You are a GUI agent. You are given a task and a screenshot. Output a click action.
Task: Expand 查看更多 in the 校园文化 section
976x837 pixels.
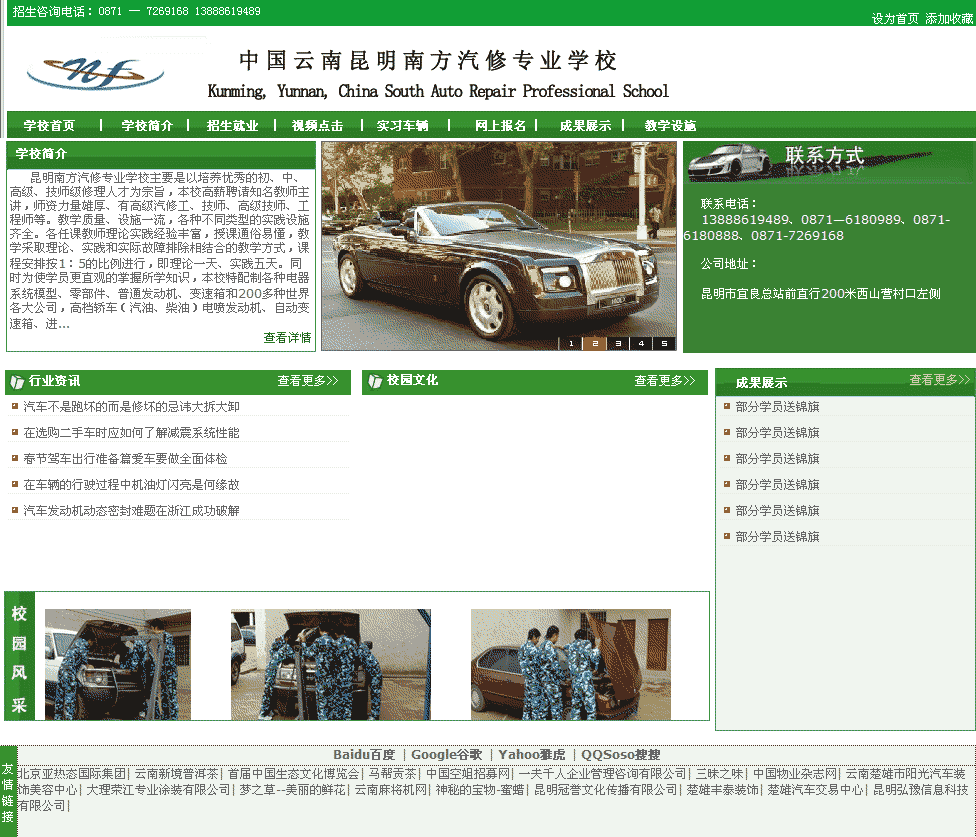[x=664, y=381]
